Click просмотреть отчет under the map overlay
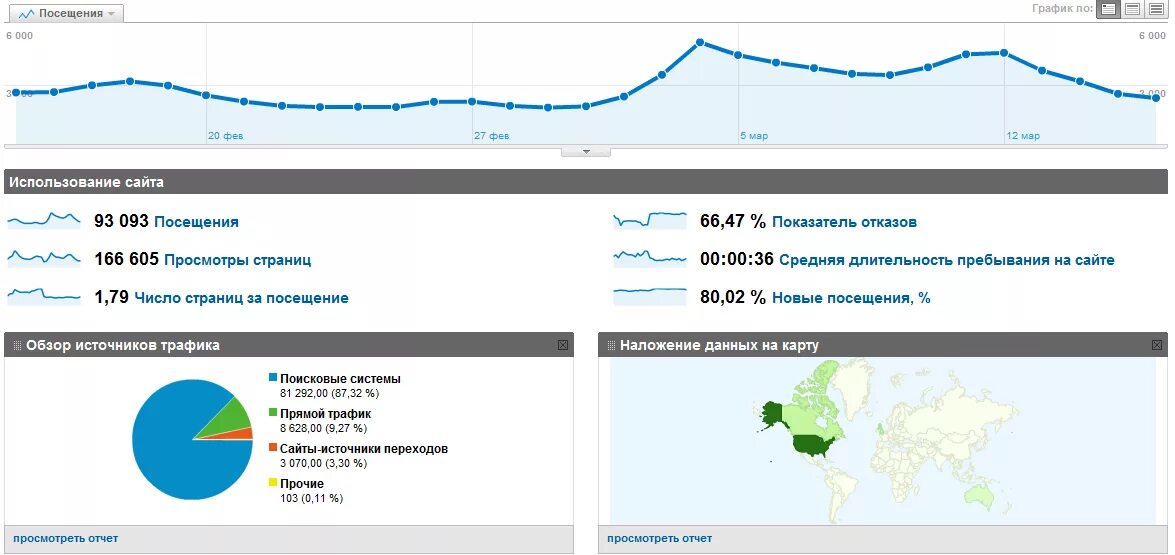Viewport: 1175px width, 555px height. (x=659, y=538)
